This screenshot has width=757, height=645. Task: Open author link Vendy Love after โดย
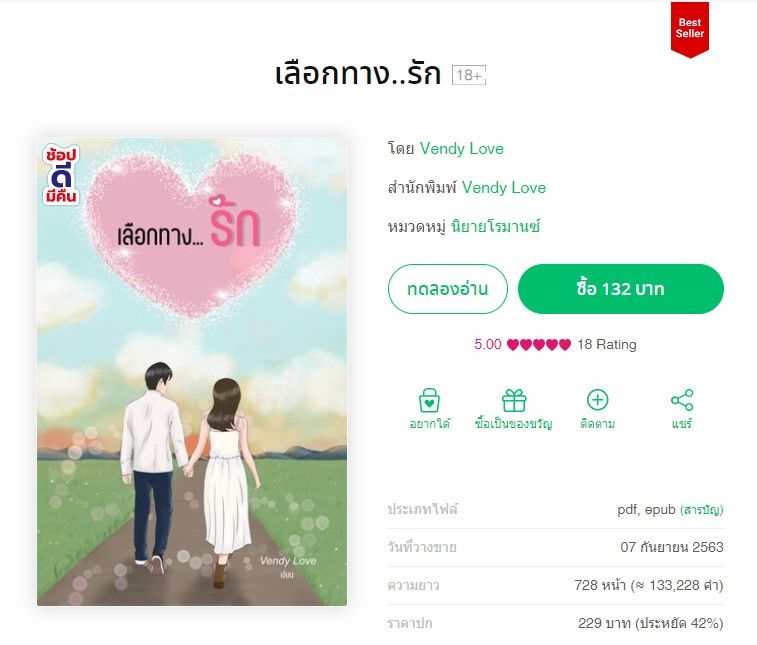point(462,148)
